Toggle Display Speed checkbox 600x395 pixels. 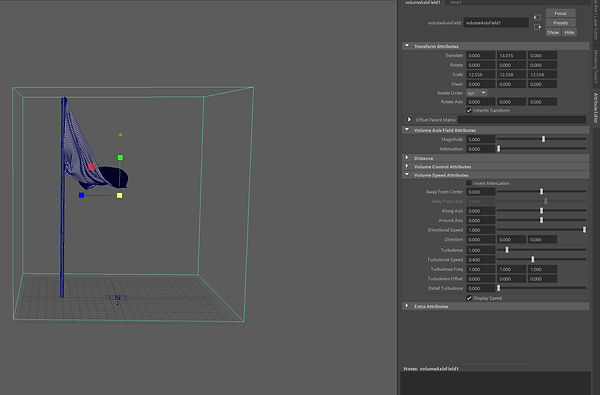[469, 298]
